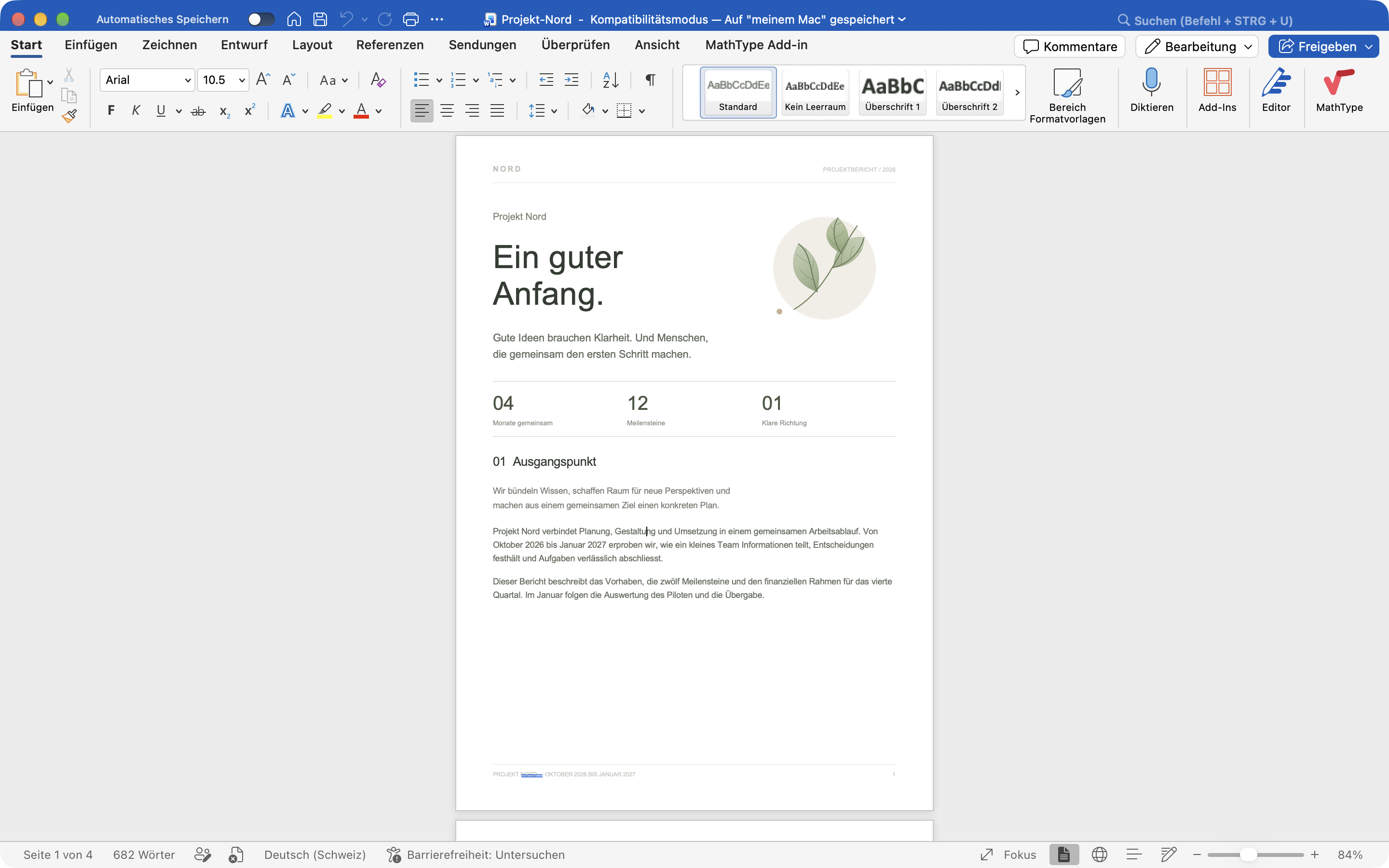
Task: Start Diktieren microphone
Action: tap(1151, 91)
